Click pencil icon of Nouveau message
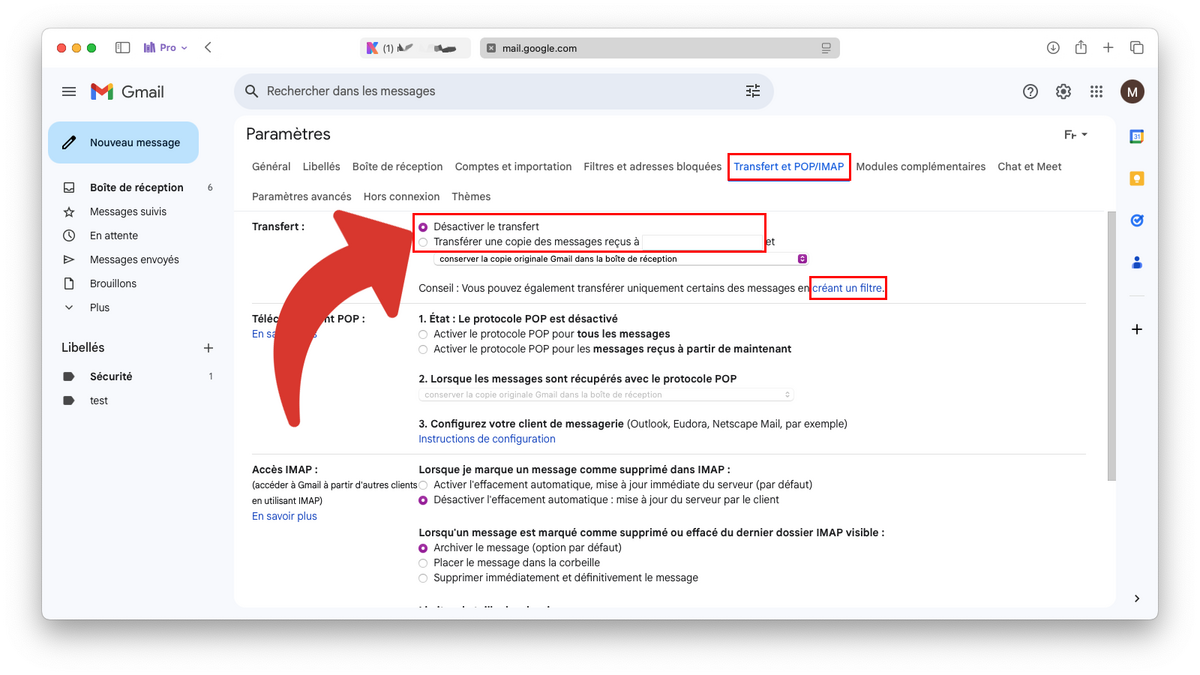This screenshot has height=675, width=1200. [69, 143]
